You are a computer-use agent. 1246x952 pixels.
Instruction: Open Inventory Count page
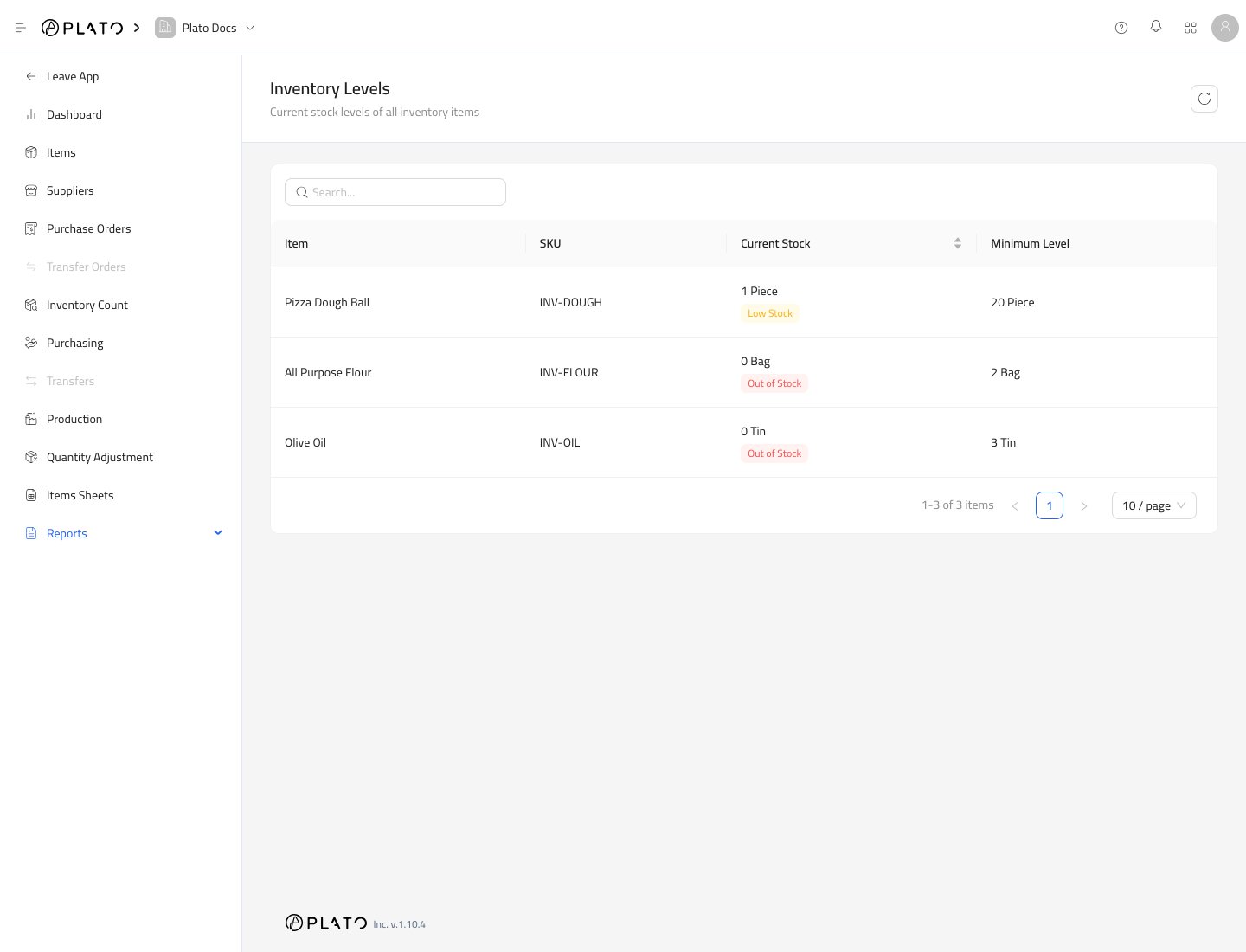click(x=87, y=305)
